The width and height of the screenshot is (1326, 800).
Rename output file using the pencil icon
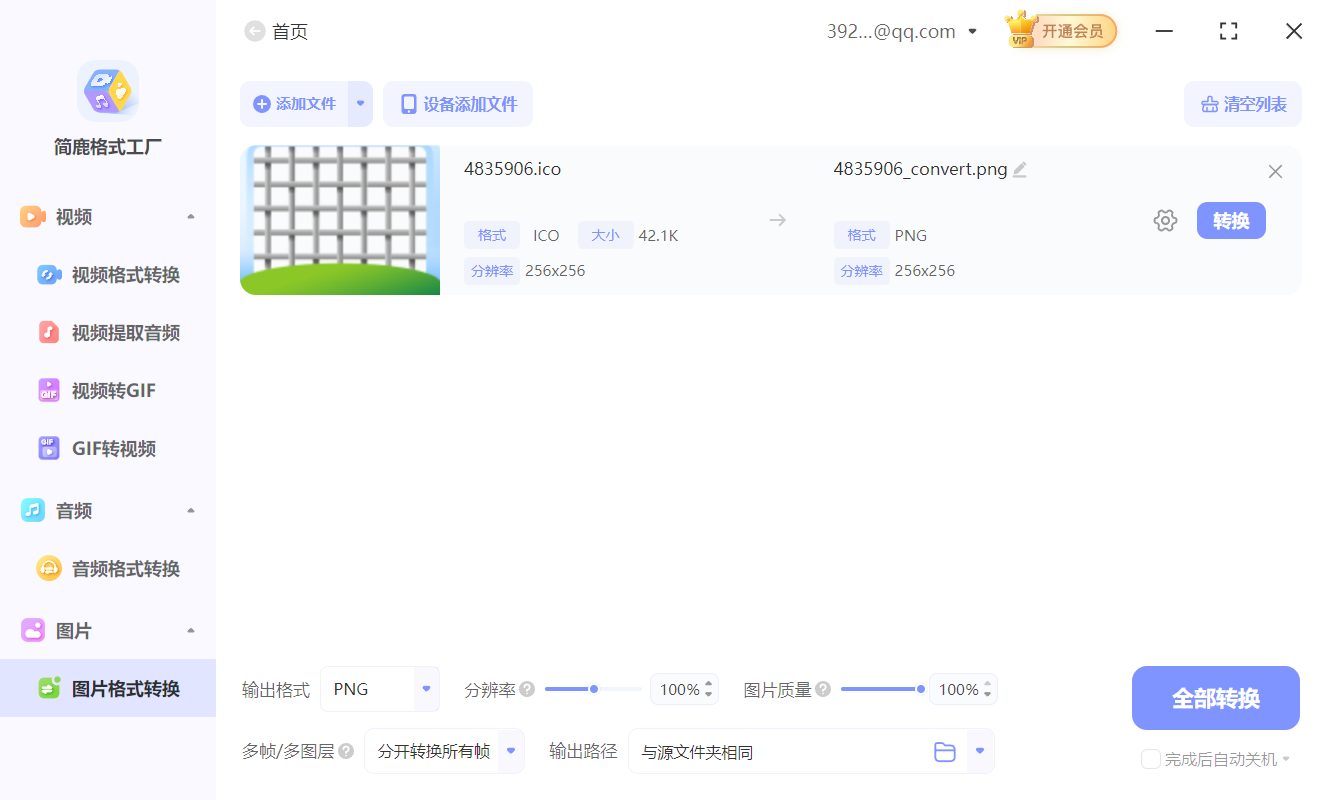point(1020,169)
